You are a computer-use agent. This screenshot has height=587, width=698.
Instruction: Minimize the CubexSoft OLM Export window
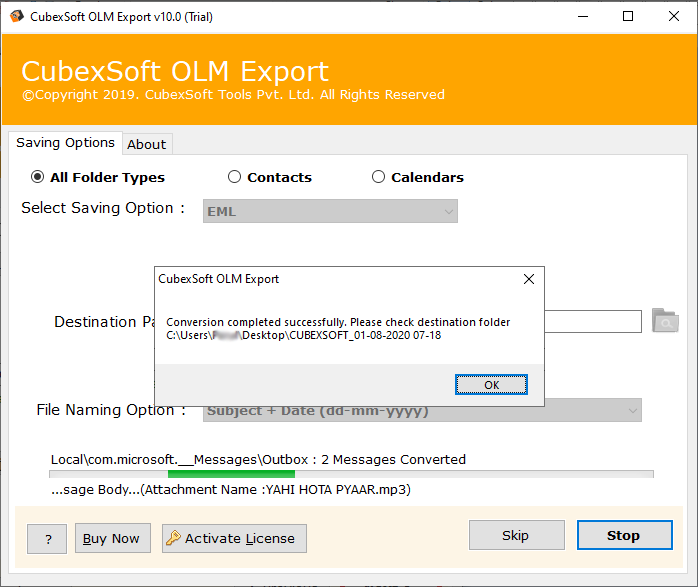pos(583,16)
